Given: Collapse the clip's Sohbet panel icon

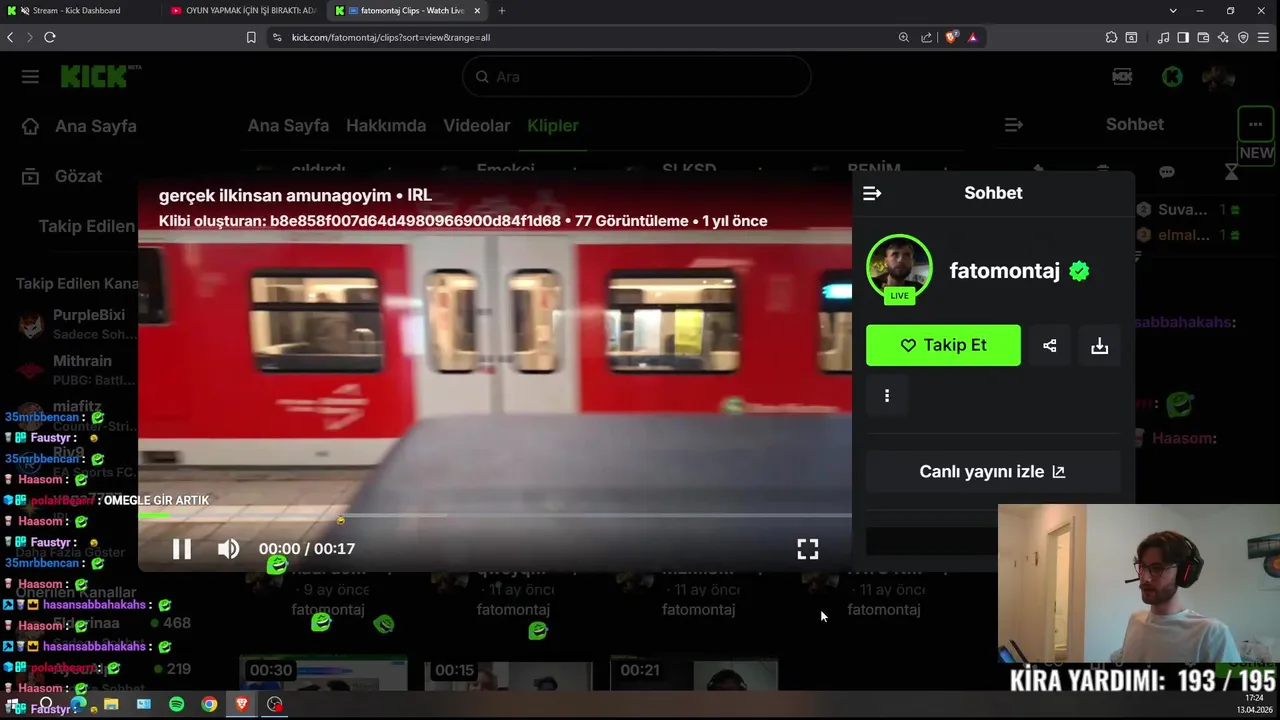Looking at the screenshot, I should click(x=872, y=193).
